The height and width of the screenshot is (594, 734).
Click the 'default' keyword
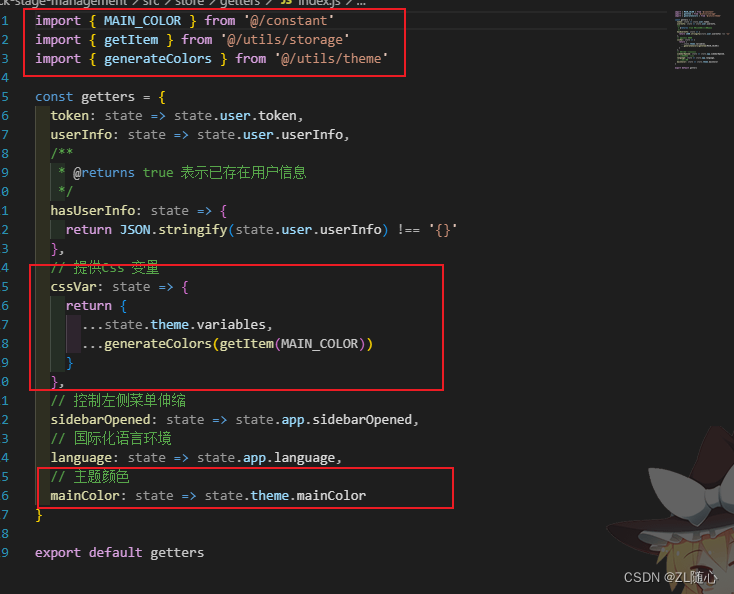[x=116, y=553]
